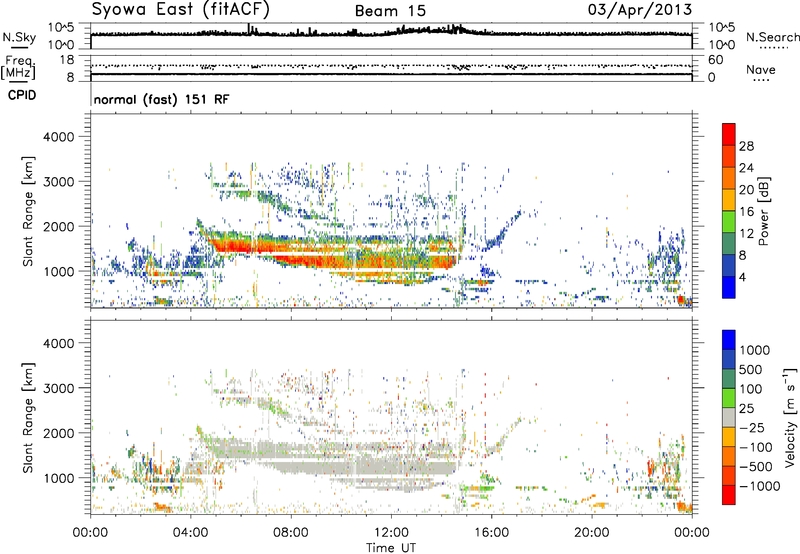Image resolution: width=800 pixels, height=554 pixels.
Task: Click '18' on the frequency axis
Action: [x=67, y=60]
